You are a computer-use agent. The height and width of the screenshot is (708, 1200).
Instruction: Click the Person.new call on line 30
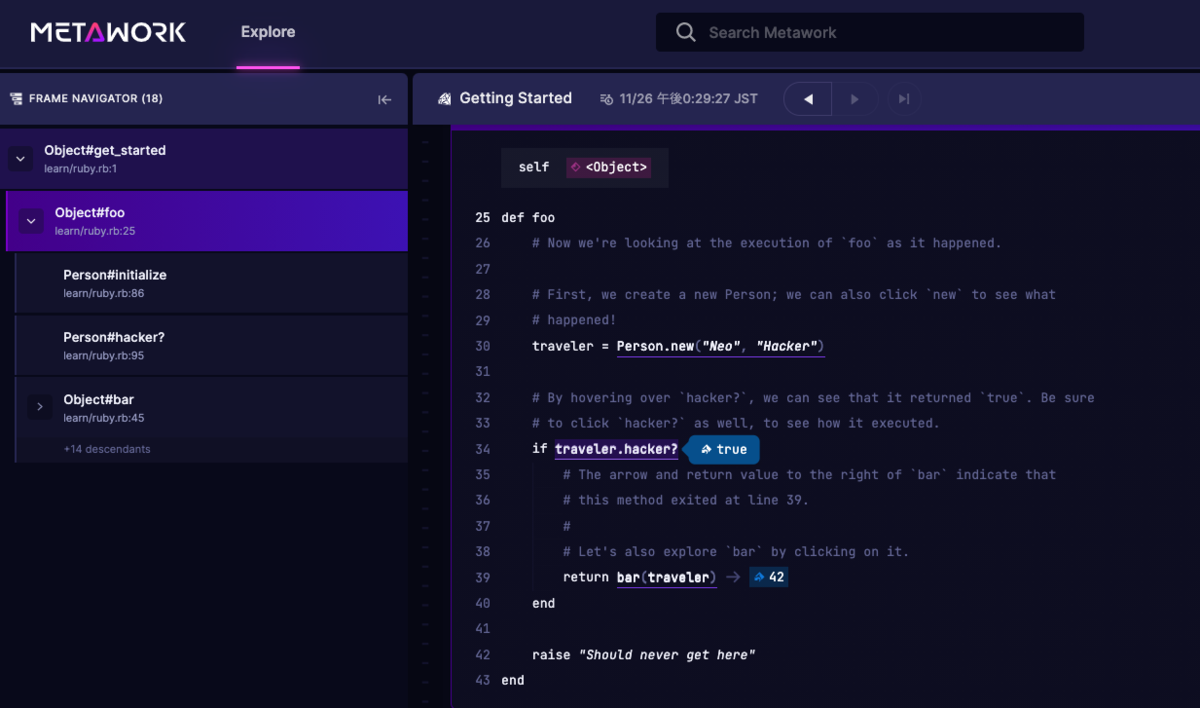coord(720,346)
